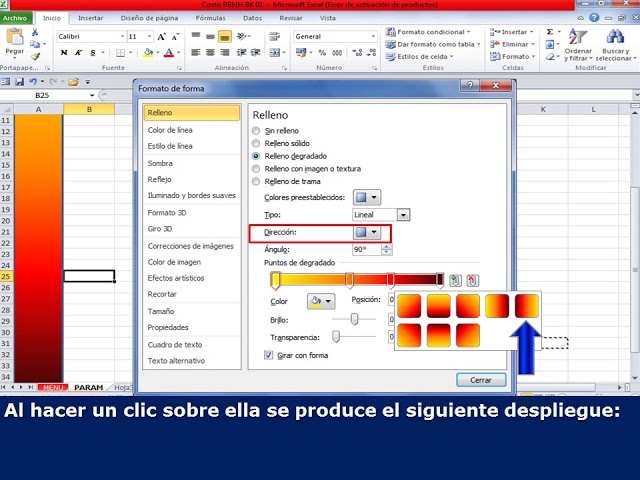This screenshot has width=640, height=480.
Task: Open the Formato condicional menu
Action: (x=430, y=32)
